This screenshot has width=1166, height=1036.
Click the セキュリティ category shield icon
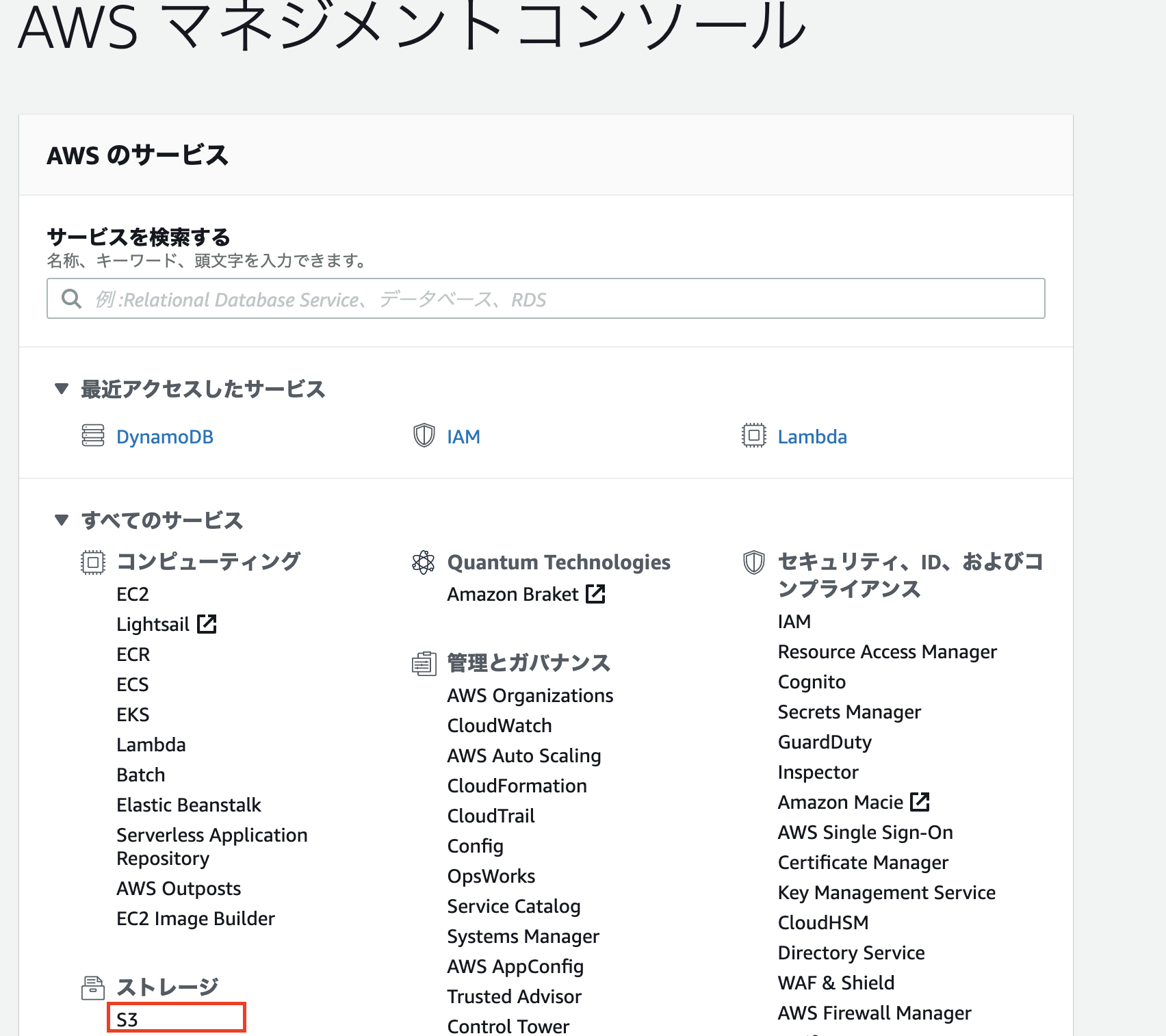pyautogui.click(x=754, y=562)
